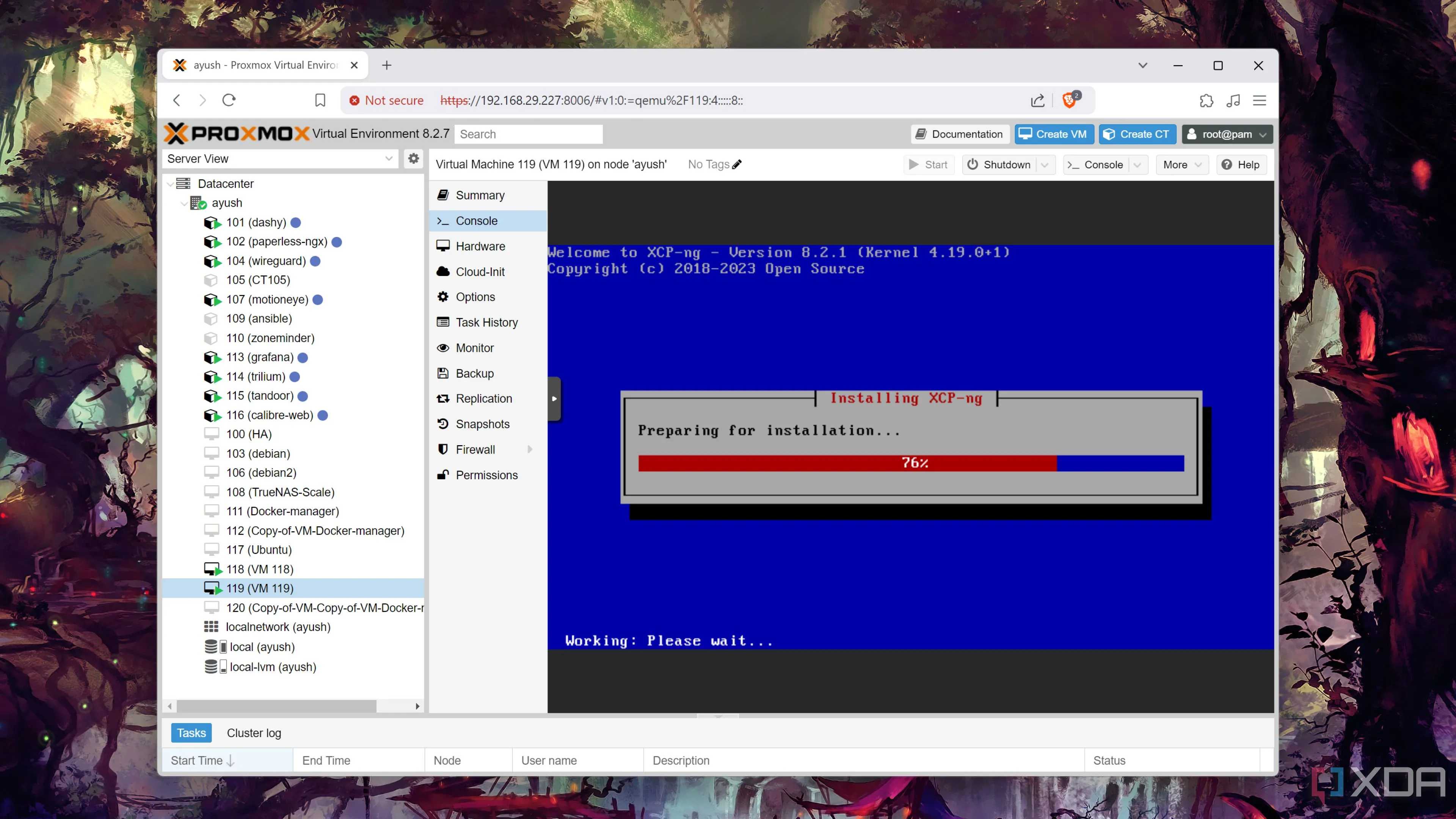The width and height of the screenshot is (1456, 819).
Task: Expand the collapsed noVNC side handle
Action: 554,399
